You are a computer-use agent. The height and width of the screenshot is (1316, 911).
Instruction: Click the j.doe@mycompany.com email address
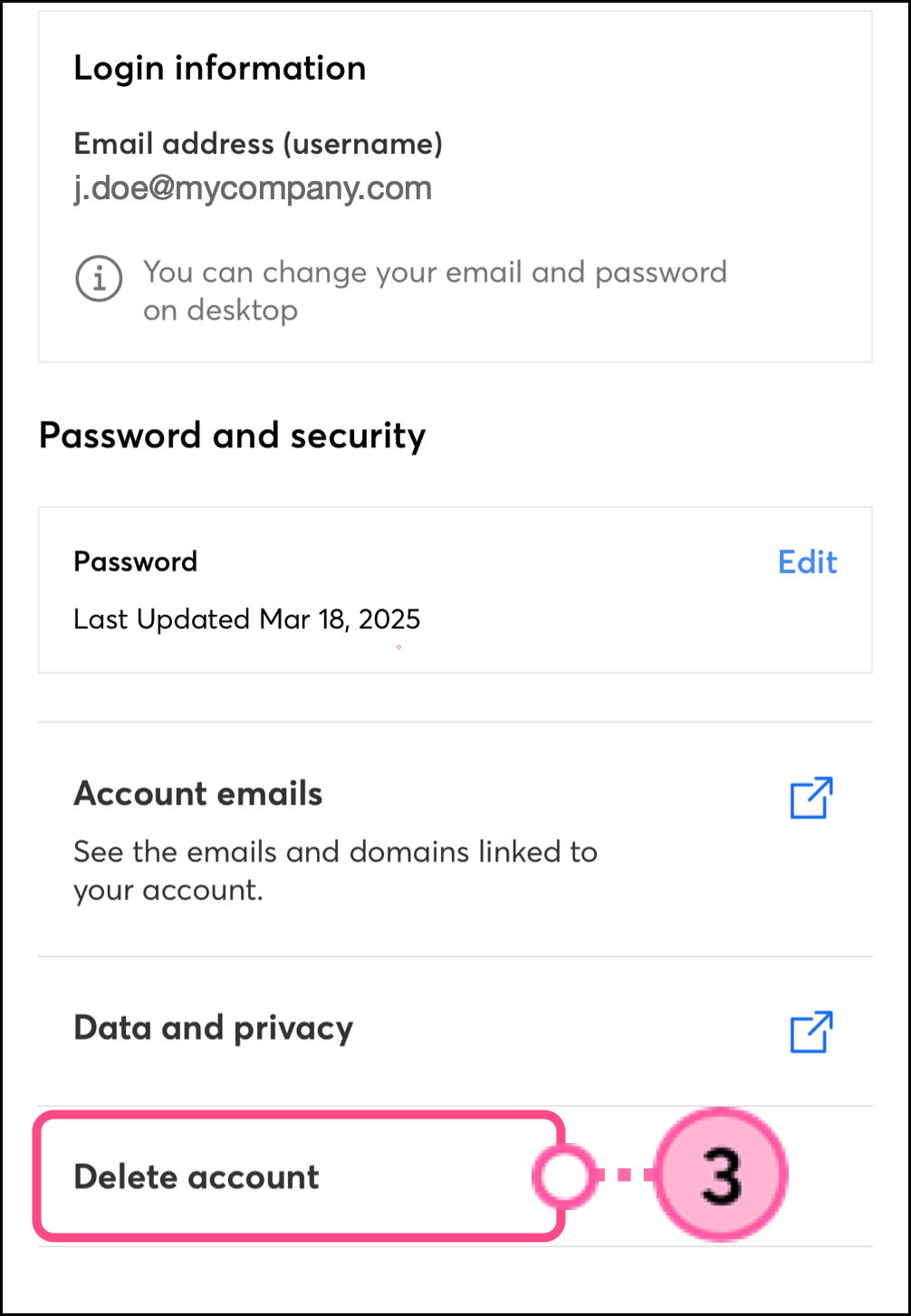253,188
